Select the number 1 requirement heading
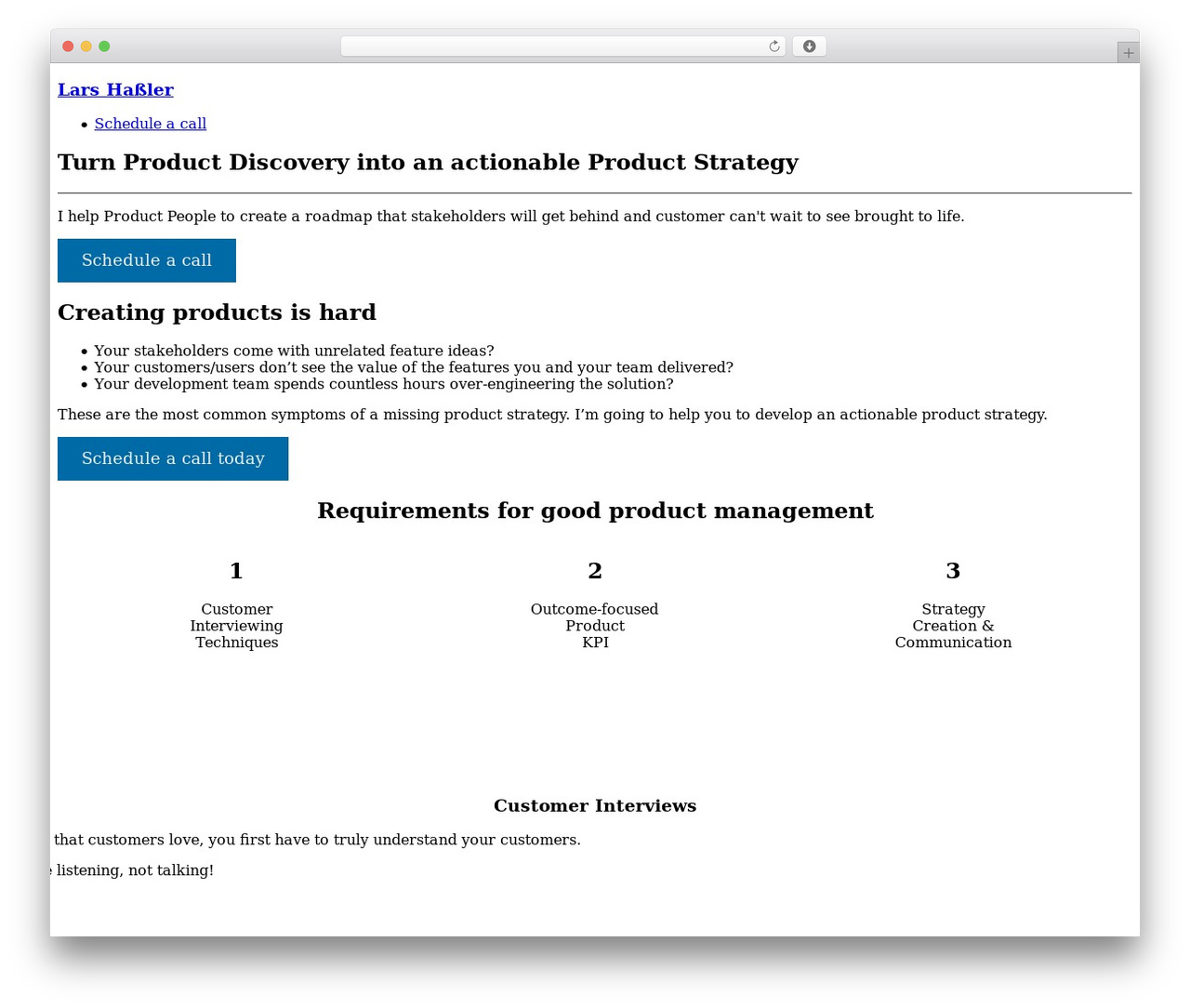Screen dimensions: 1190x1008 point(236,571)
